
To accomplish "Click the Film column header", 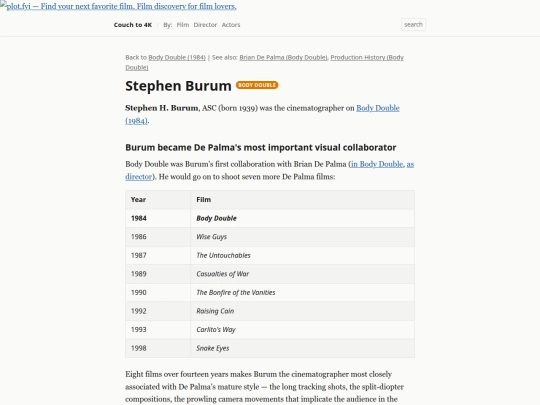I will coord(303,200).
